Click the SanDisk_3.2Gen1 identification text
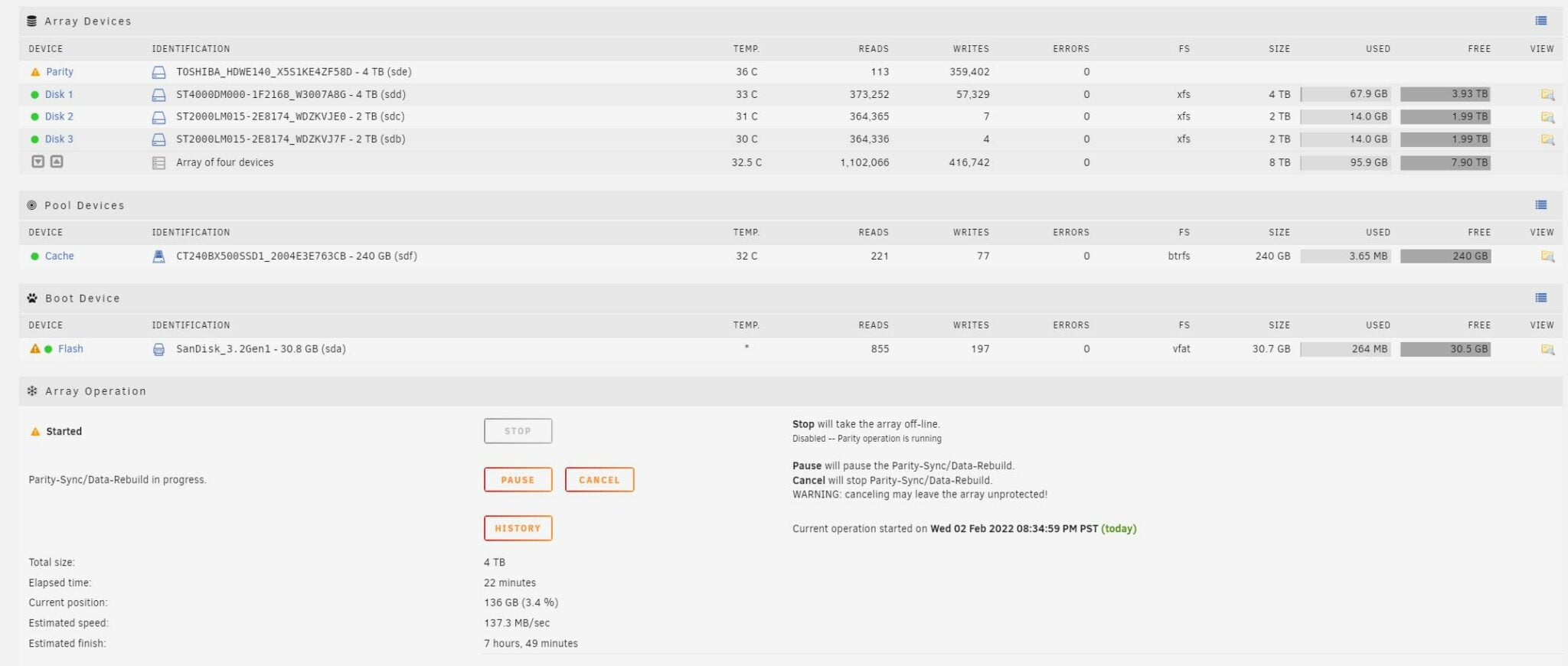The height and width of the screenshot is (666, 1568). point(261,349)
